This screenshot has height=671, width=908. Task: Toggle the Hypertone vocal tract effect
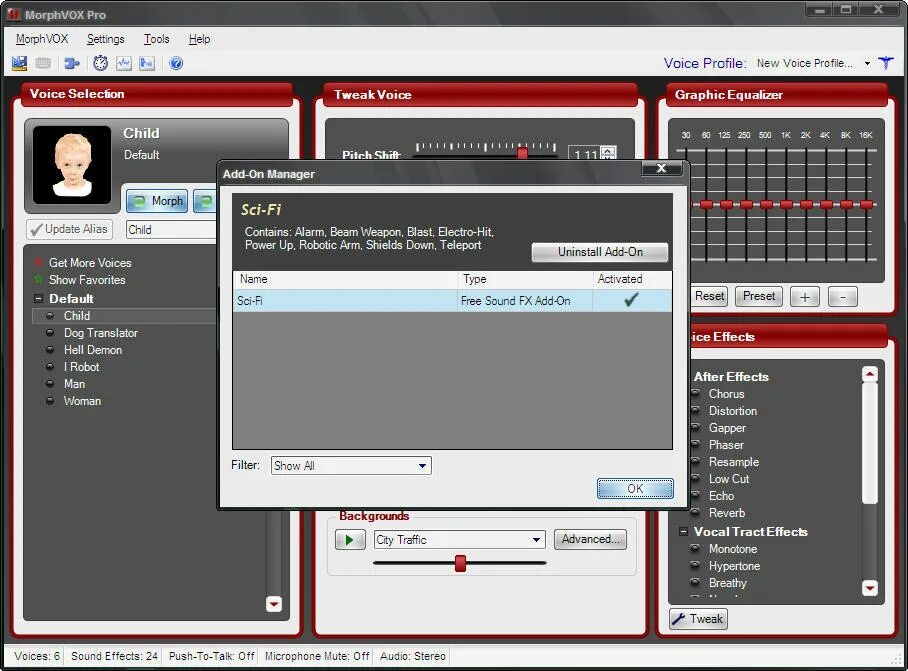pyautogui.click(x=696, y=566)
